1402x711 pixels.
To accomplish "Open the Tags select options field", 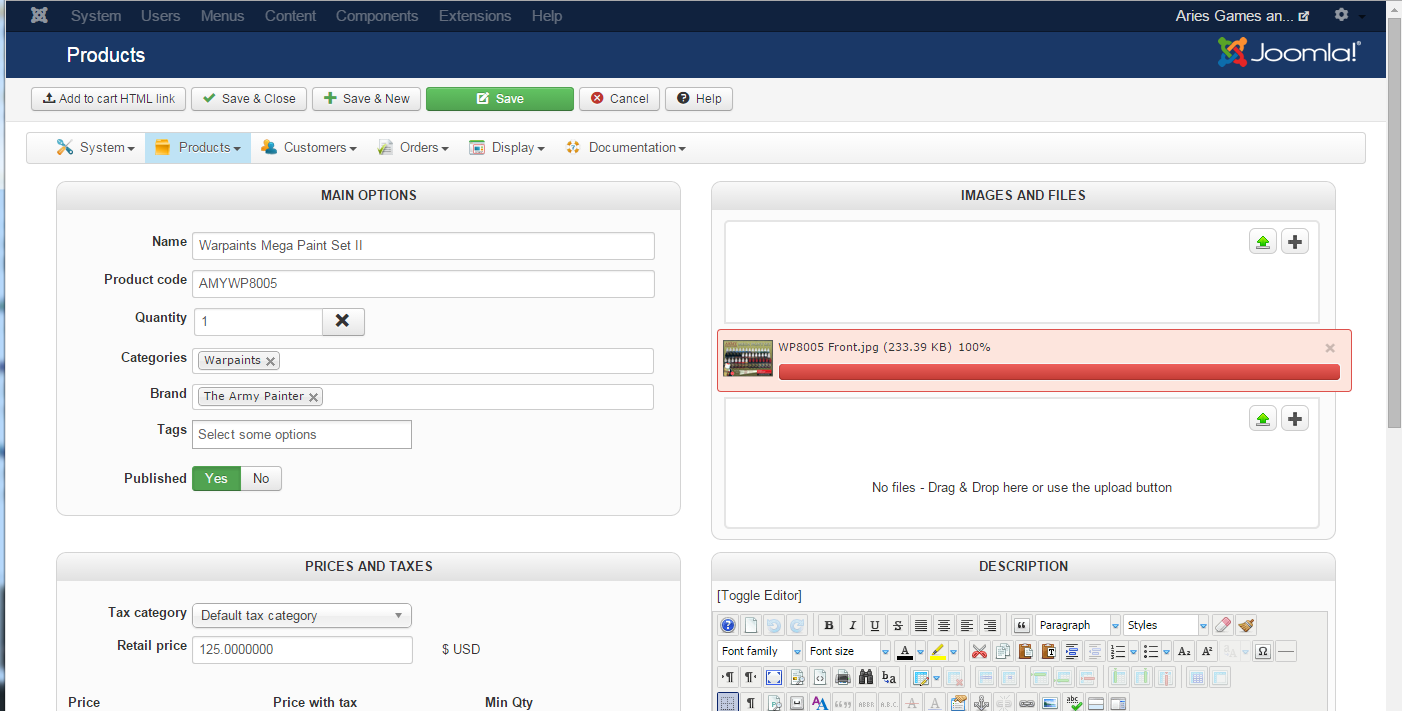I will pos(302,434).
